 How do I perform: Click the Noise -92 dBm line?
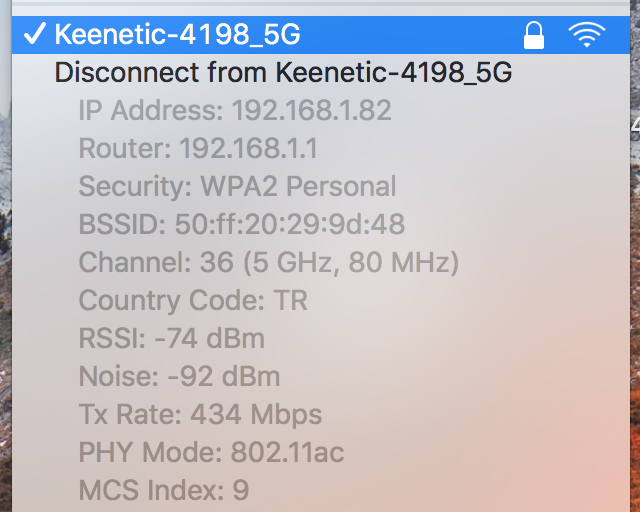(x=179, y=376)
